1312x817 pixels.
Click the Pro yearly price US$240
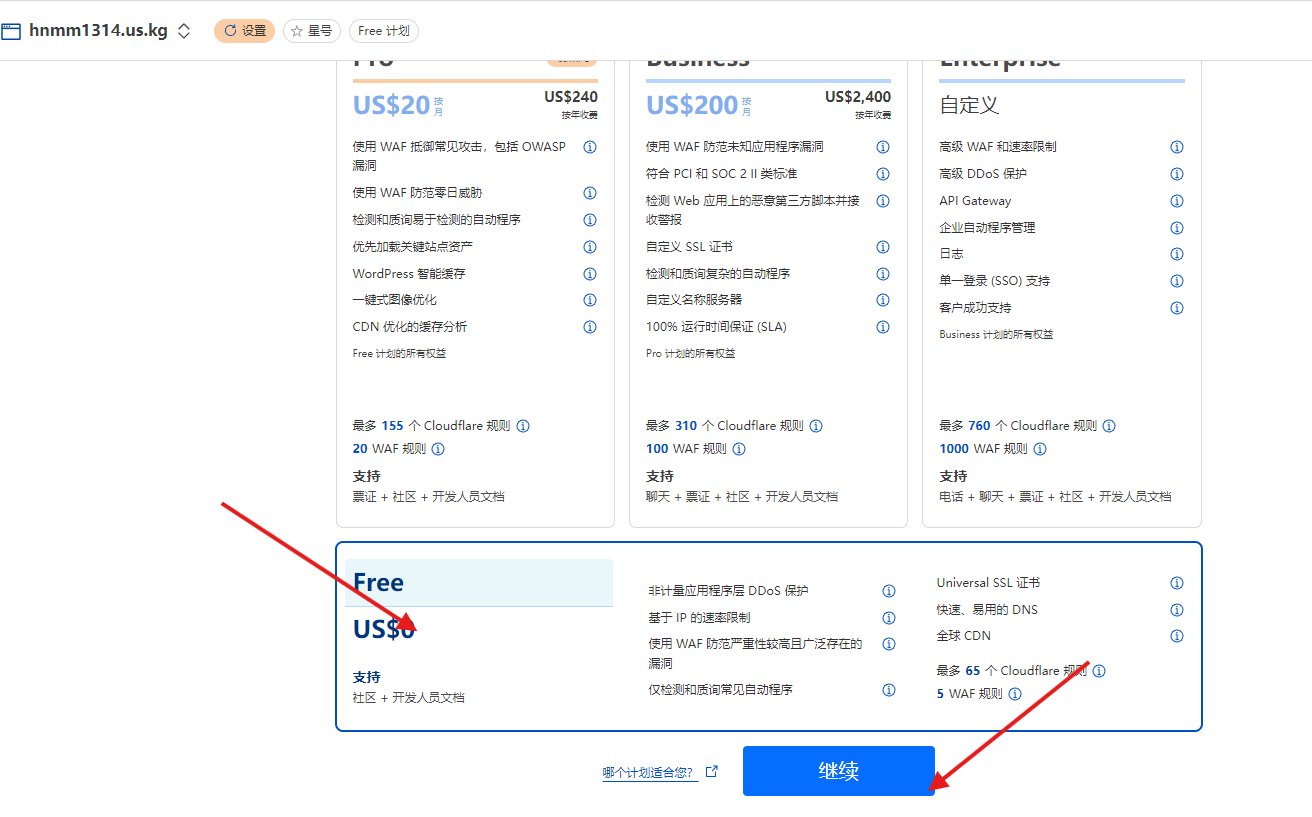point(571,97)
